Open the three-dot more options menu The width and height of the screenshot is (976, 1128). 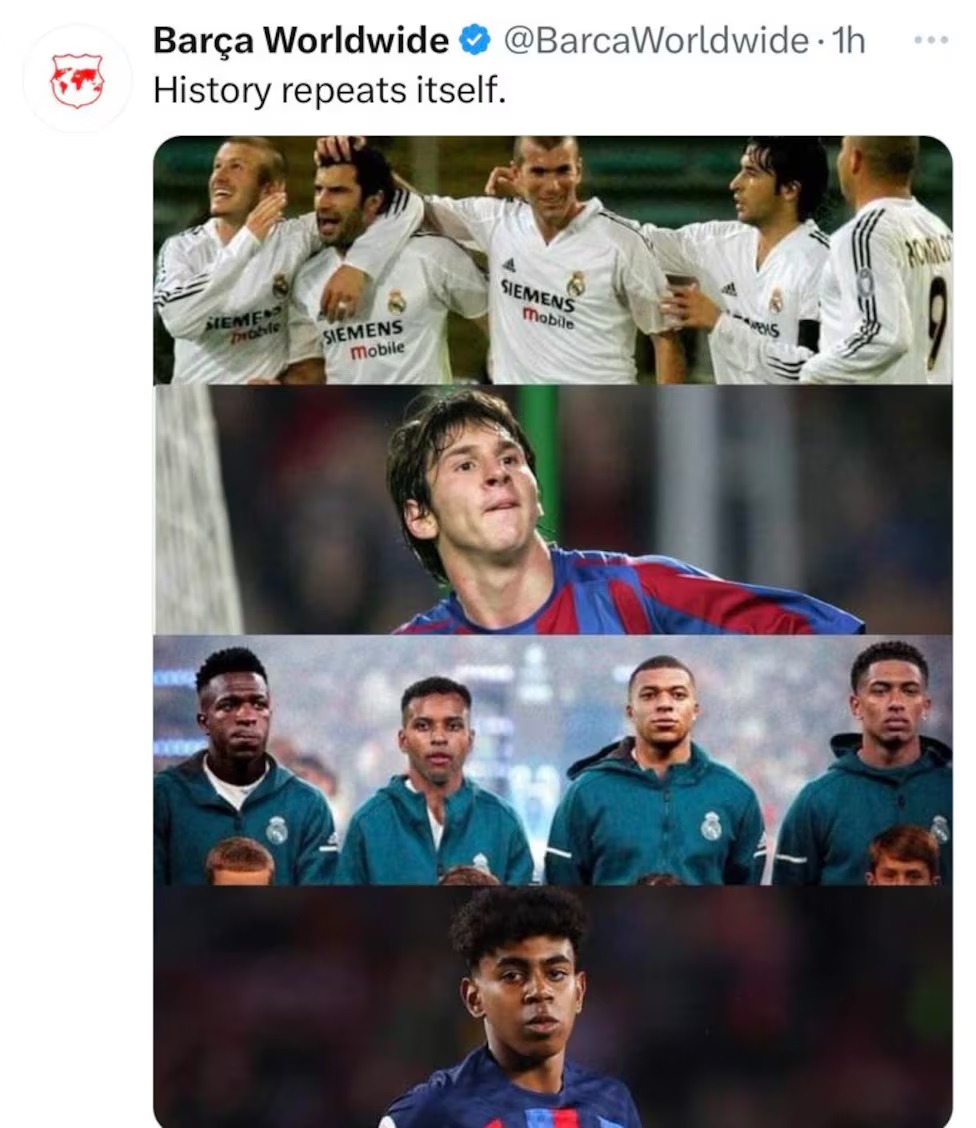tap(930, 41)
